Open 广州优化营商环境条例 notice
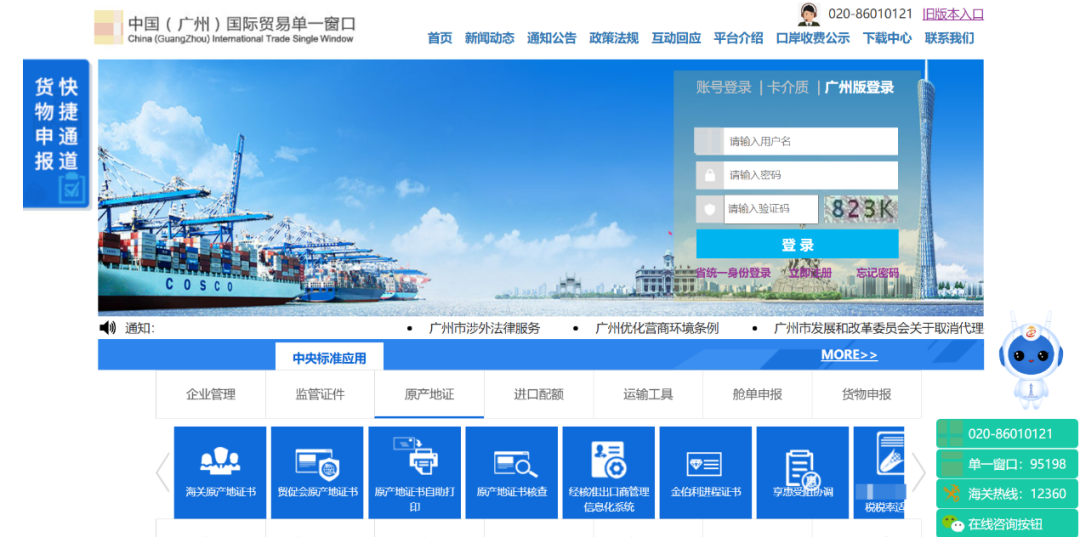The height and width of the screenshot is (537, 1080). (x=656, y=328)
